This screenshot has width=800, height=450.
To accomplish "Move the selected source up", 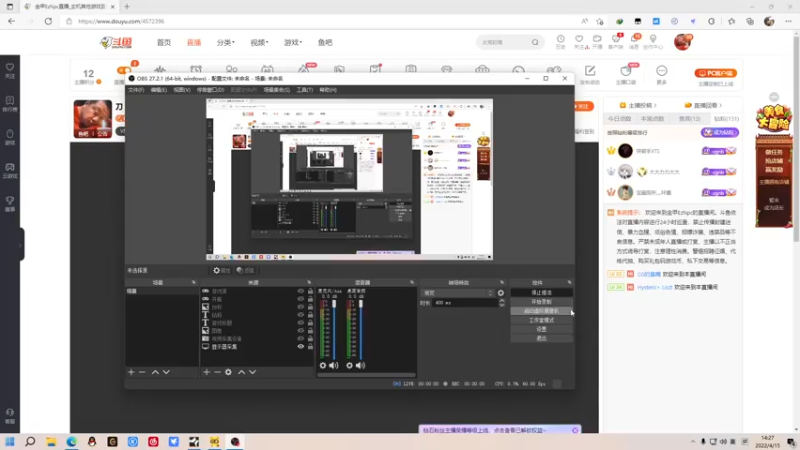I will (x=241, y=372).
